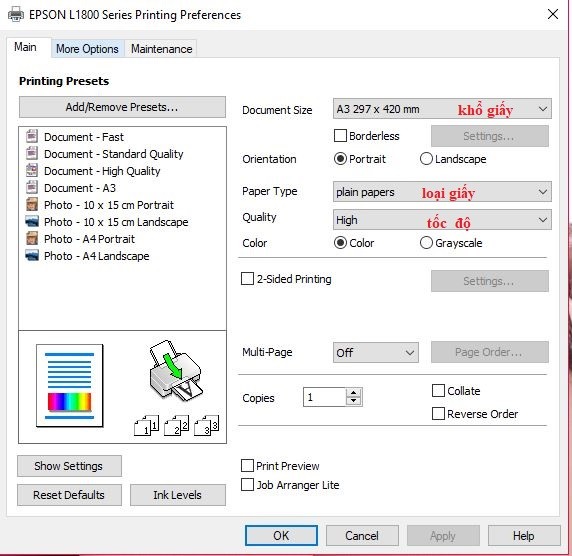The height and width of the screenshot is (556, 572).
Task: Confirm with the OK button
Action: pos(281,535)
